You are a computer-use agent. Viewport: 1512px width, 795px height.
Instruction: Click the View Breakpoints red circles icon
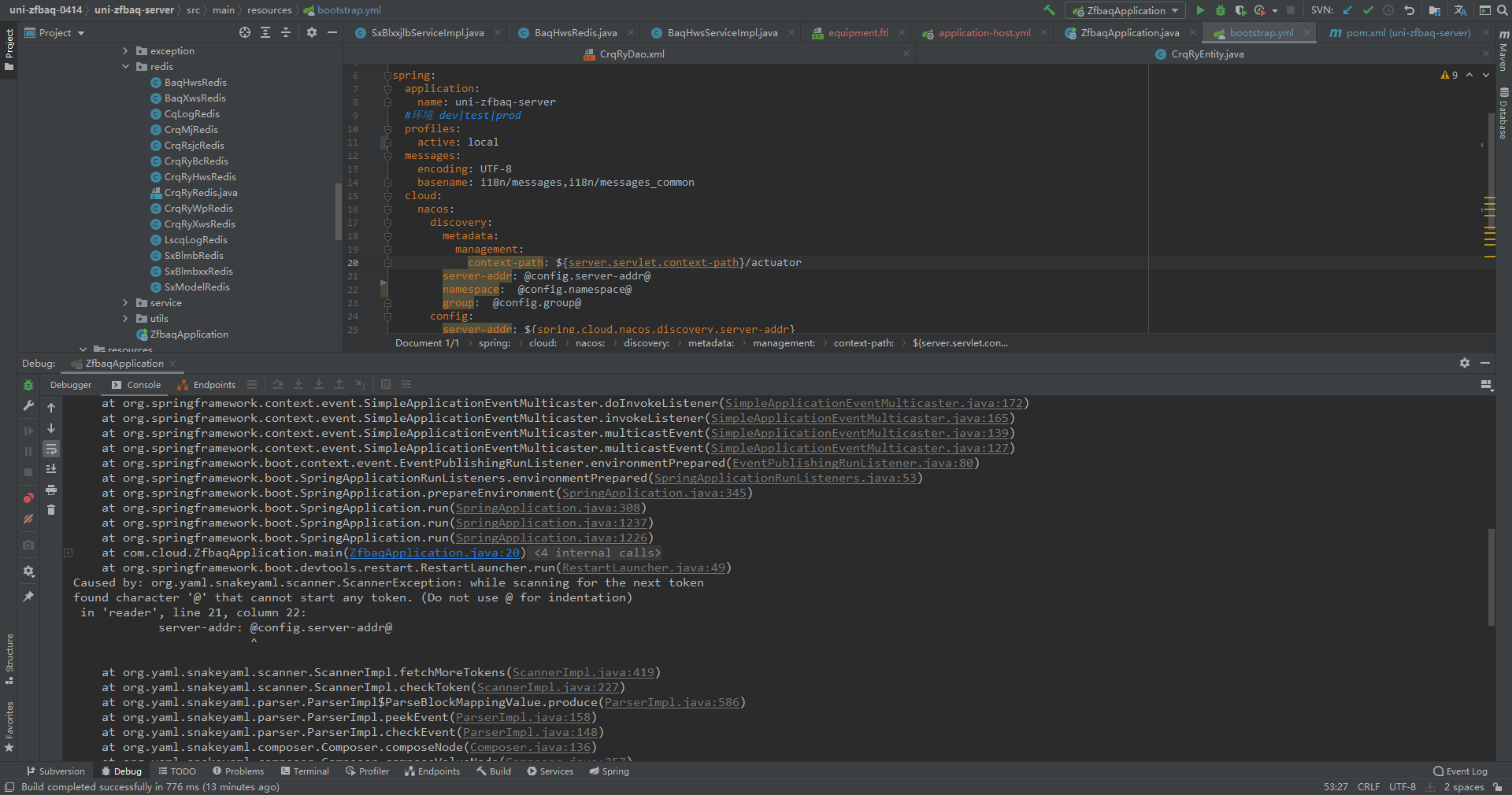tap(28, 498)
